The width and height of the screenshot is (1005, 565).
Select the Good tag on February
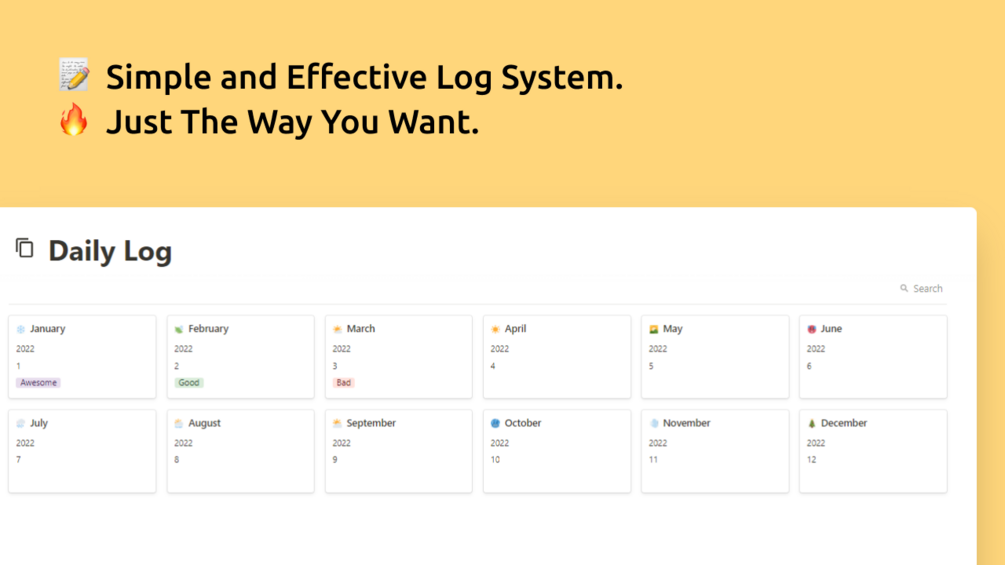pyautogui.click(x=189, y=382)
